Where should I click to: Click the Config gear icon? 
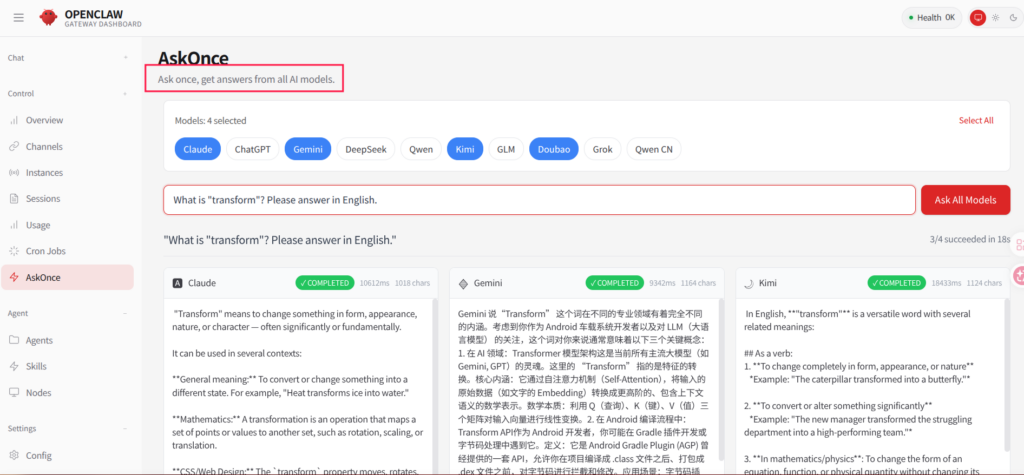point(14,455)
